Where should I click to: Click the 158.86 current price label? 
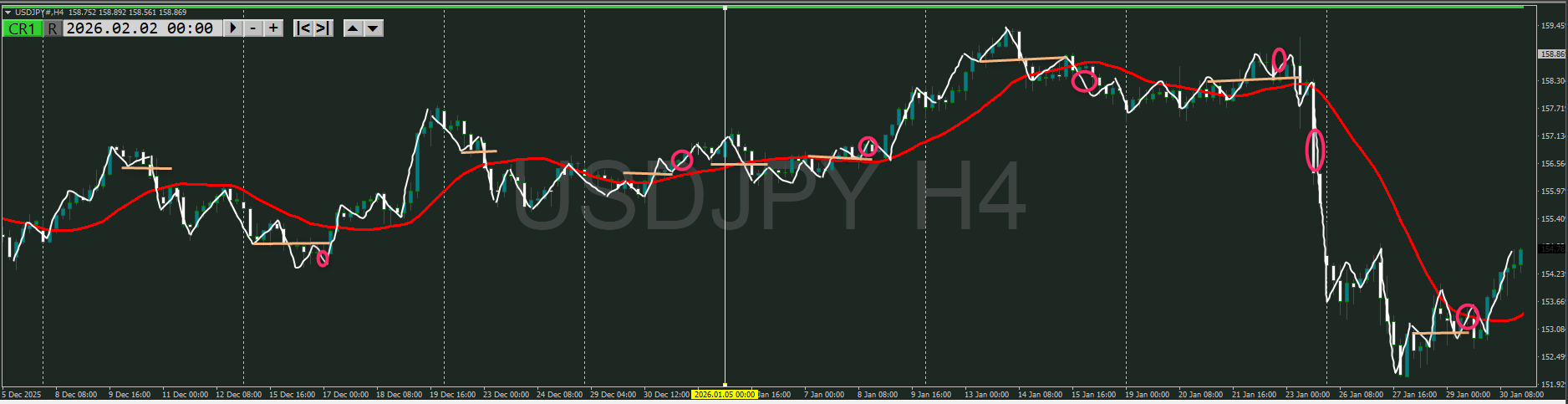(1551, 54)
